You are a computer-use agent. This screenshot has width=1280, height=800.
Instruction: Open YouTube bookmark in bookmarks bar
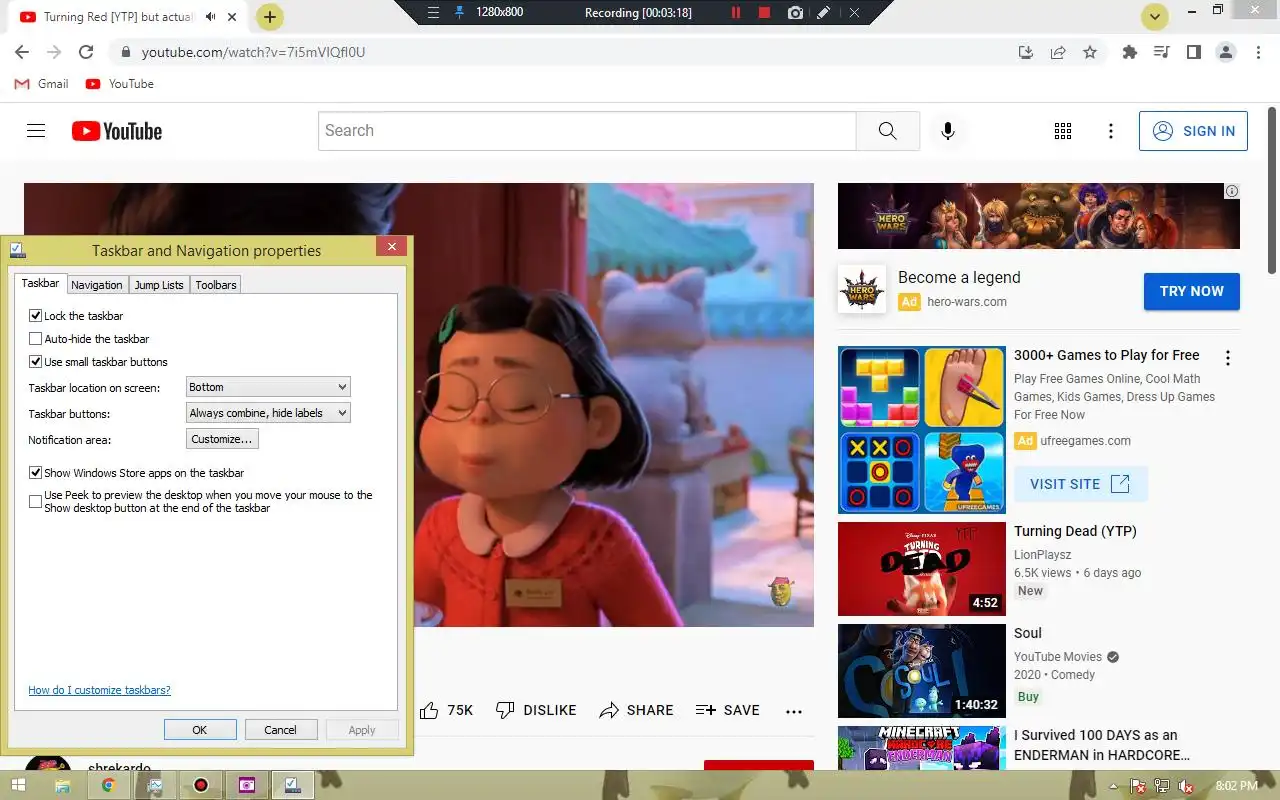[x=120, y=84]
